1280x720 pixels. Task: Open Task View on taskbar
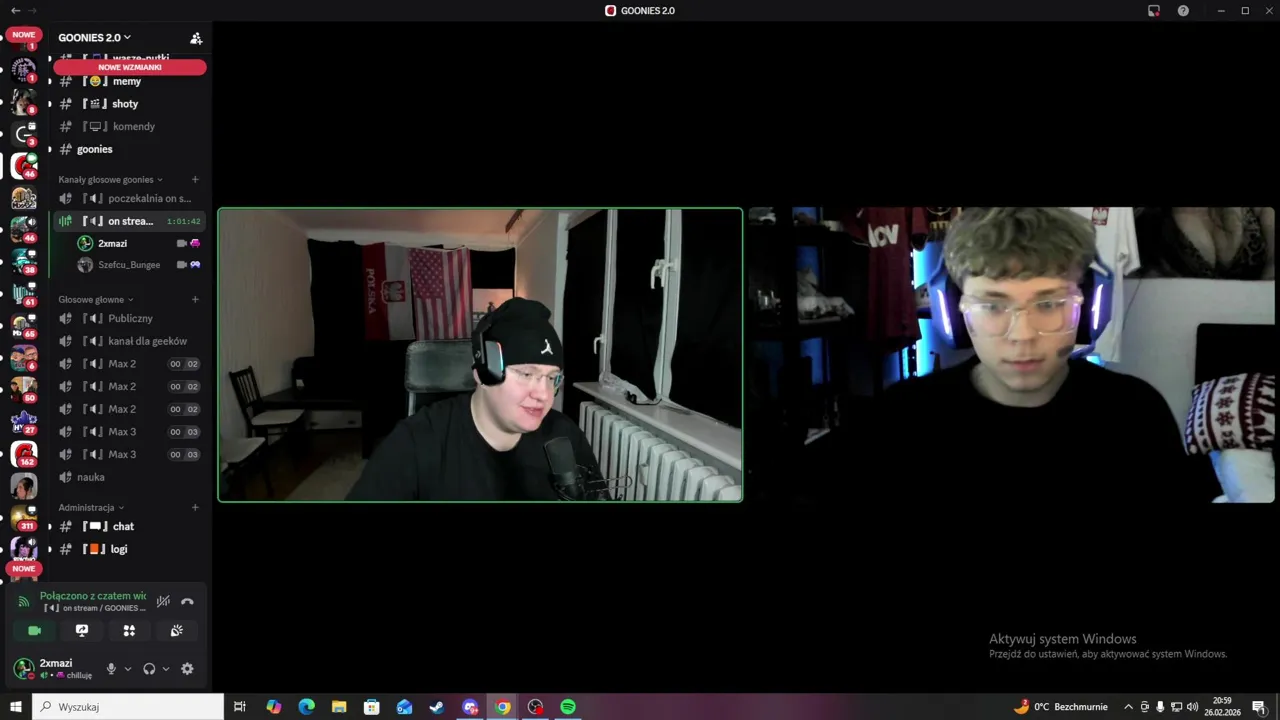point(240,707)
